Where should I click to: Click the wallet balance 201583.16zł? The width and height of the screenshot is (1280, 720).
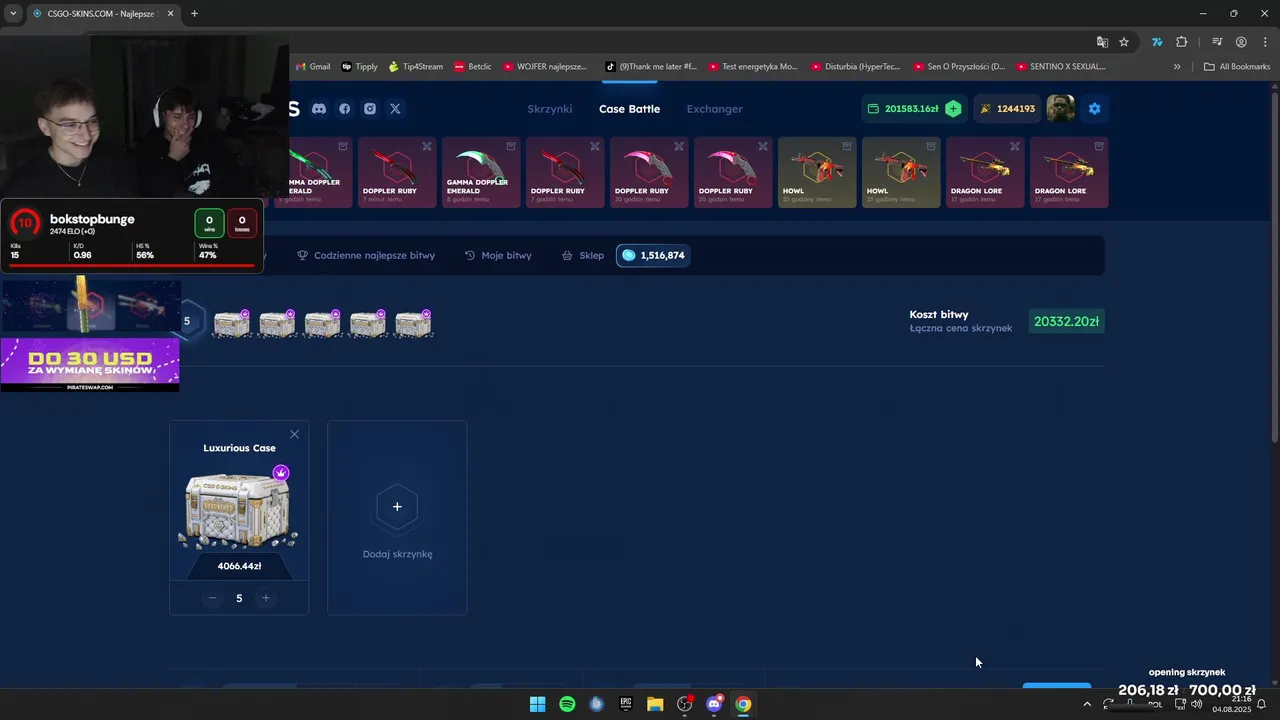click(x=911, y=109)
